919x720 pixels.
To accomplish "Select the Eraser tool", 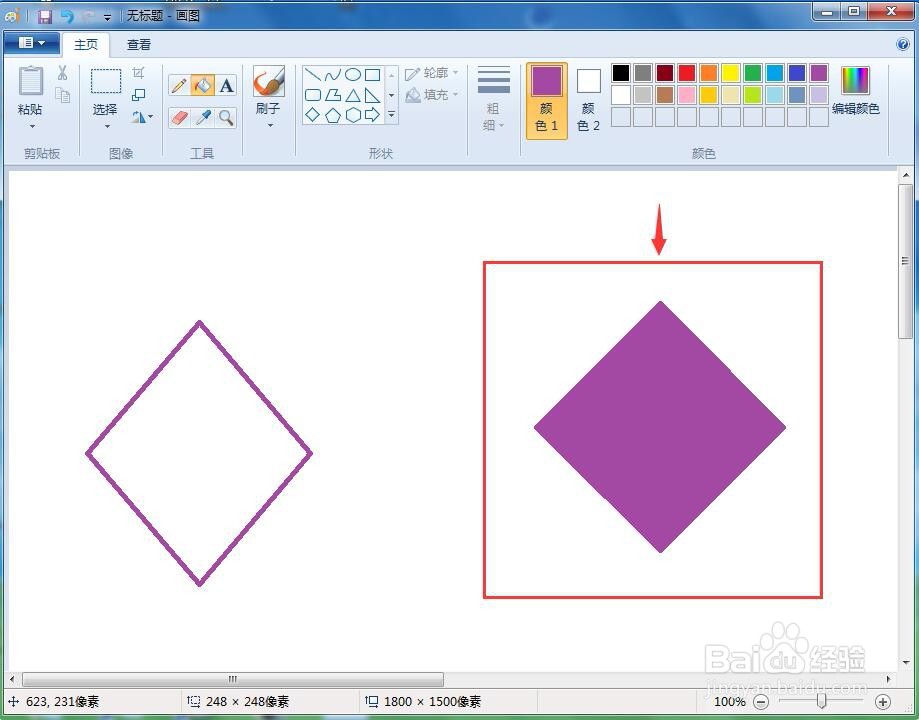I will point(179,118).
